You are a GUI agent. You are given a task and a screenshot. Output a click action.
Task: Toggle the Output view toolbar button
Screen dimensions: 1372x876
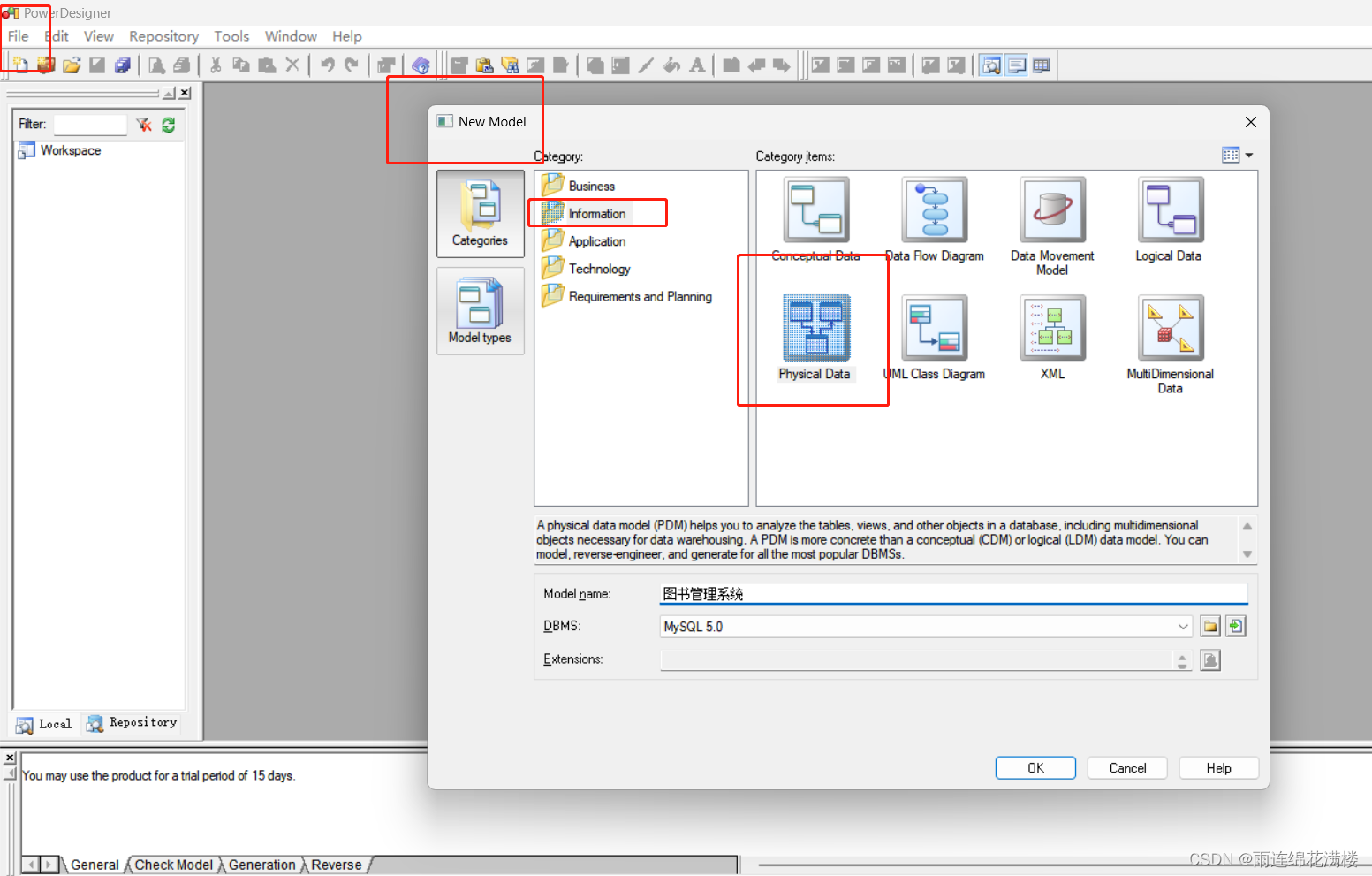click(1016, 65)
